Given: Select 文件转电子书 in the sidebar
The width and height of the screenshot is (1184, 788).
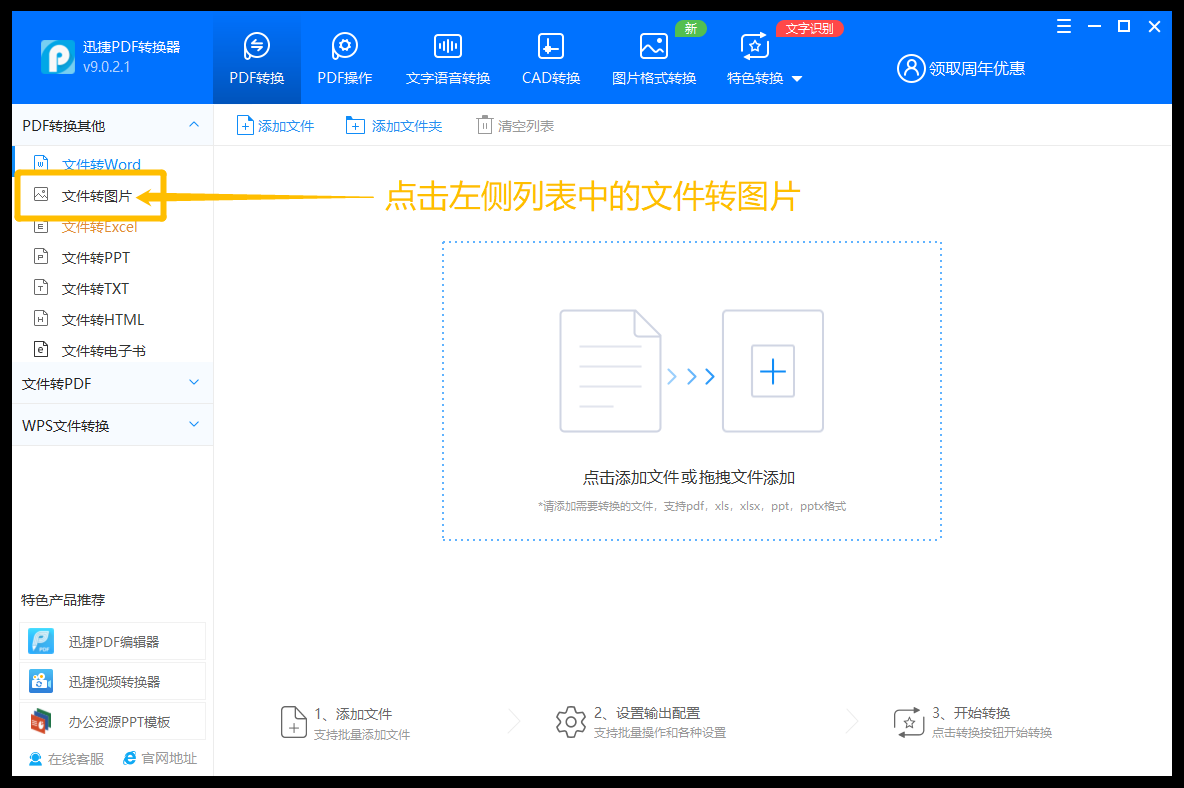Looking at the screenshot, I should pyautogui.click(x=103, y=350).
